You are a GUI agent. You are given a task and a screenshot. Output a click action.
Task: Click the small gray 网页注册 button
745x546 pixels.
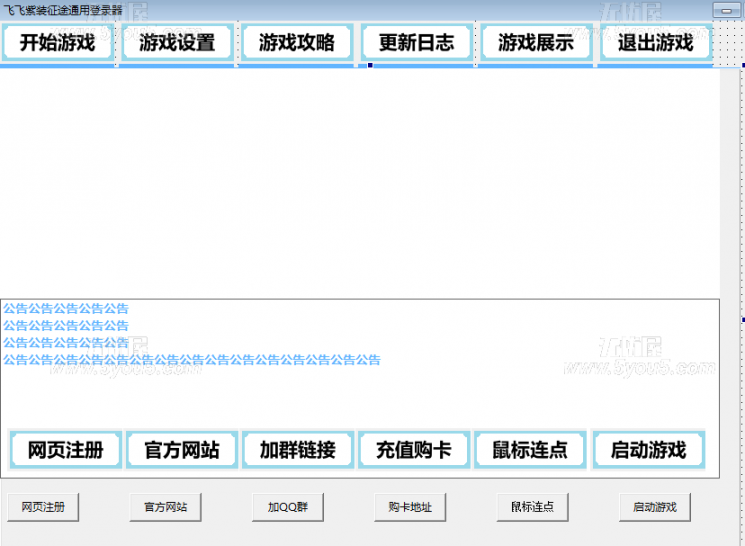[43, 507]
